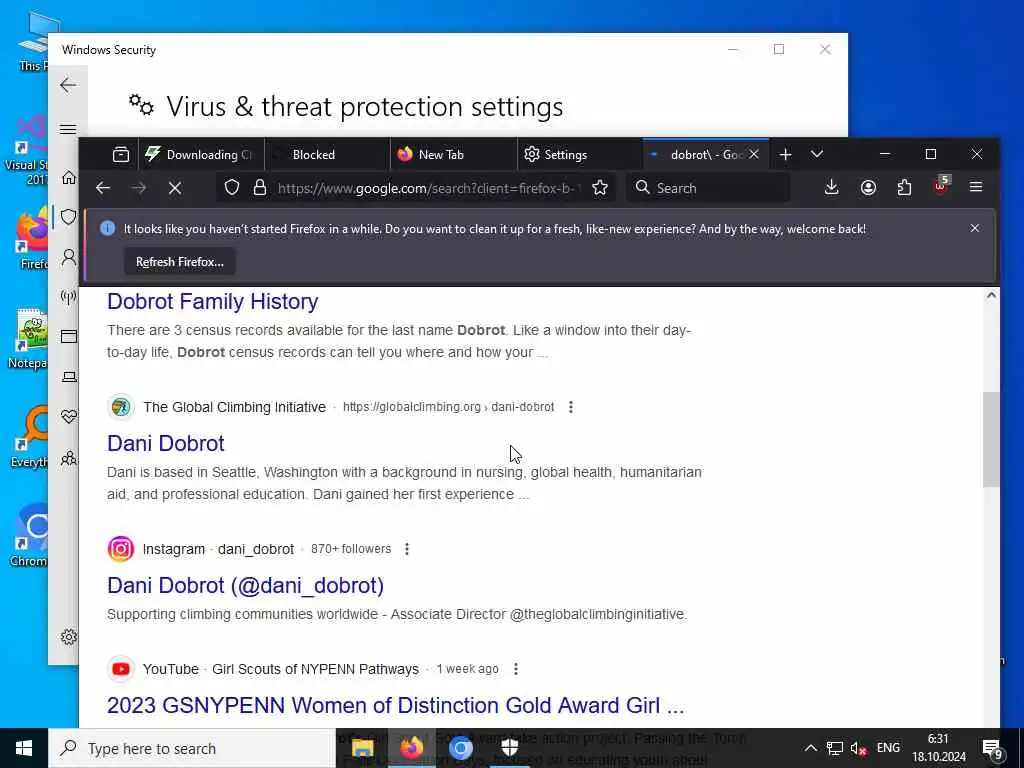
Task: Click the Refresh Firefox button
Action: 180,262
